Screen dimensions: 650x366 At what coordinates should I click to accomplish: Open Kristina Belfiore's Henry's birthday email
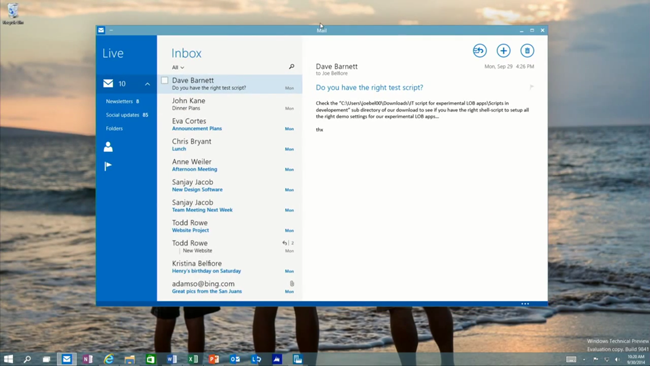[230, 267]
